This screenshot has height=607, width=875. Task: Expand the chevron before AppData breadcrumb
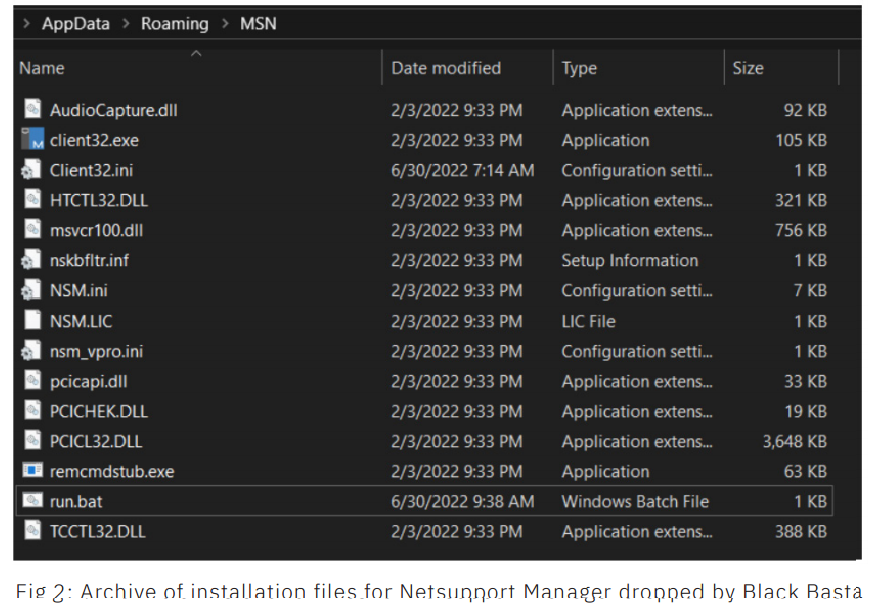coord(26,23)
